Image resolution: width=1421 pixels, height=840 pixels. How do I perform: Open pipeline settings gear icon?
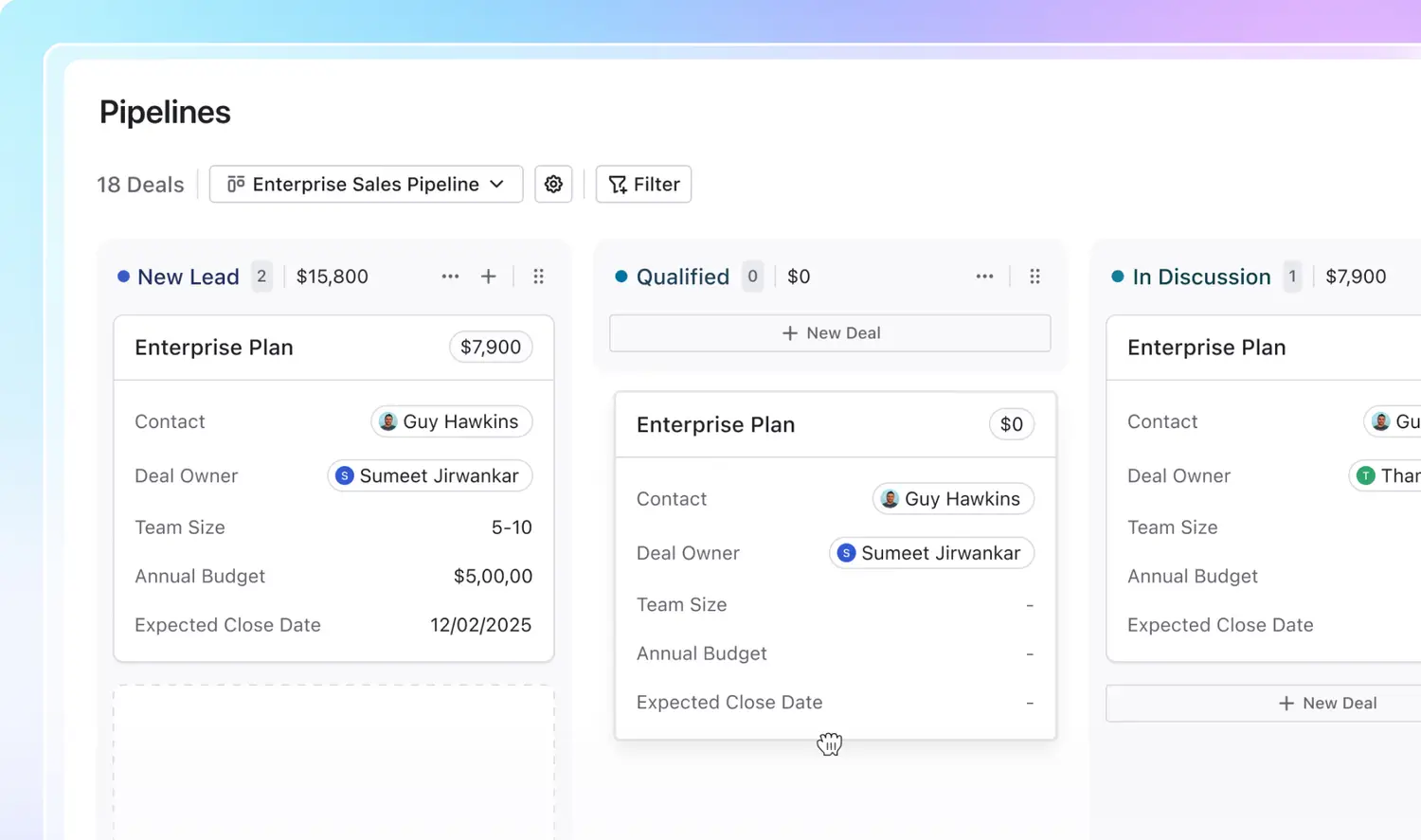pos(553,184)
